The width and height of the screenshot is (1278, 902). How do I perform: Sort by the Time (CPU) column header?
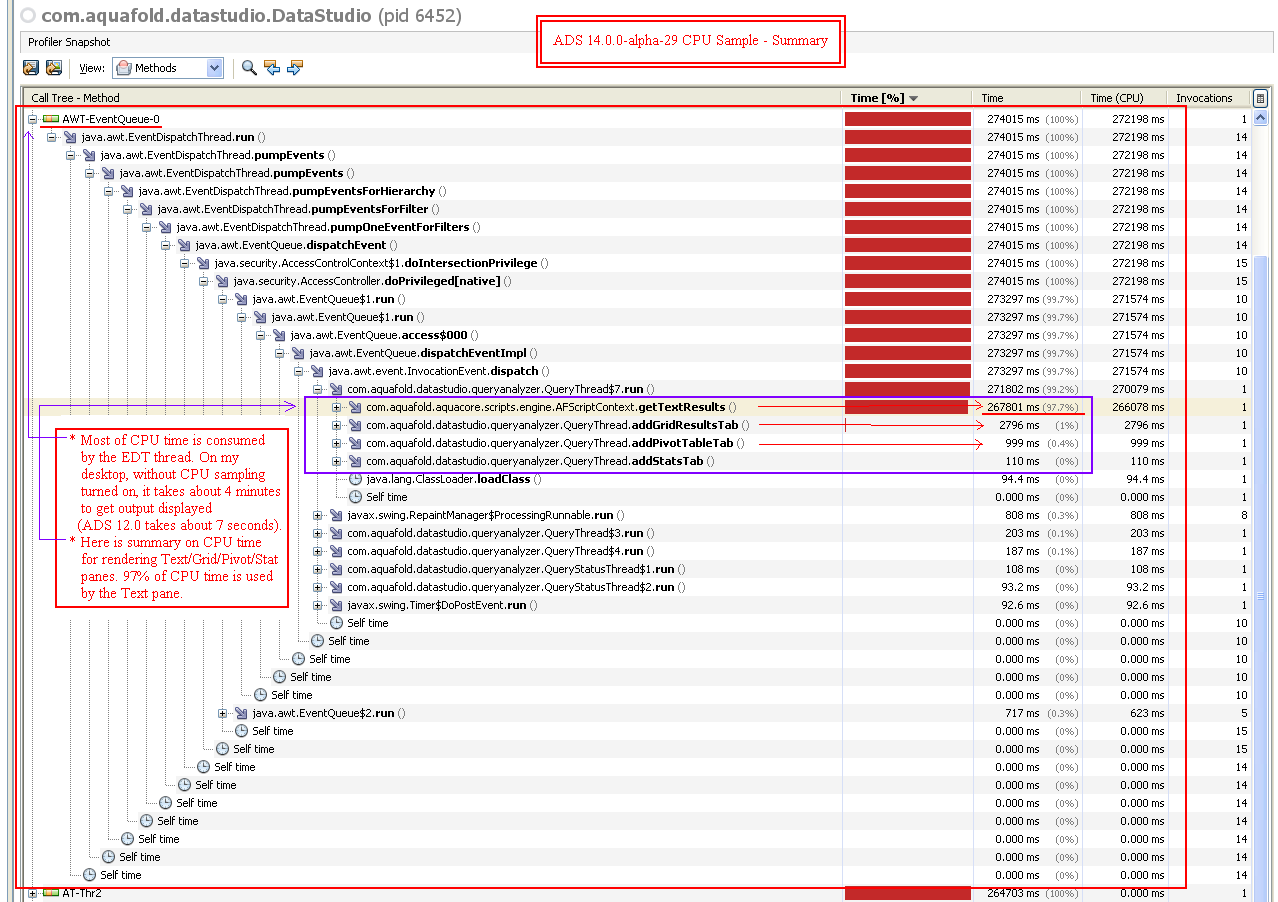point(1125,98)
